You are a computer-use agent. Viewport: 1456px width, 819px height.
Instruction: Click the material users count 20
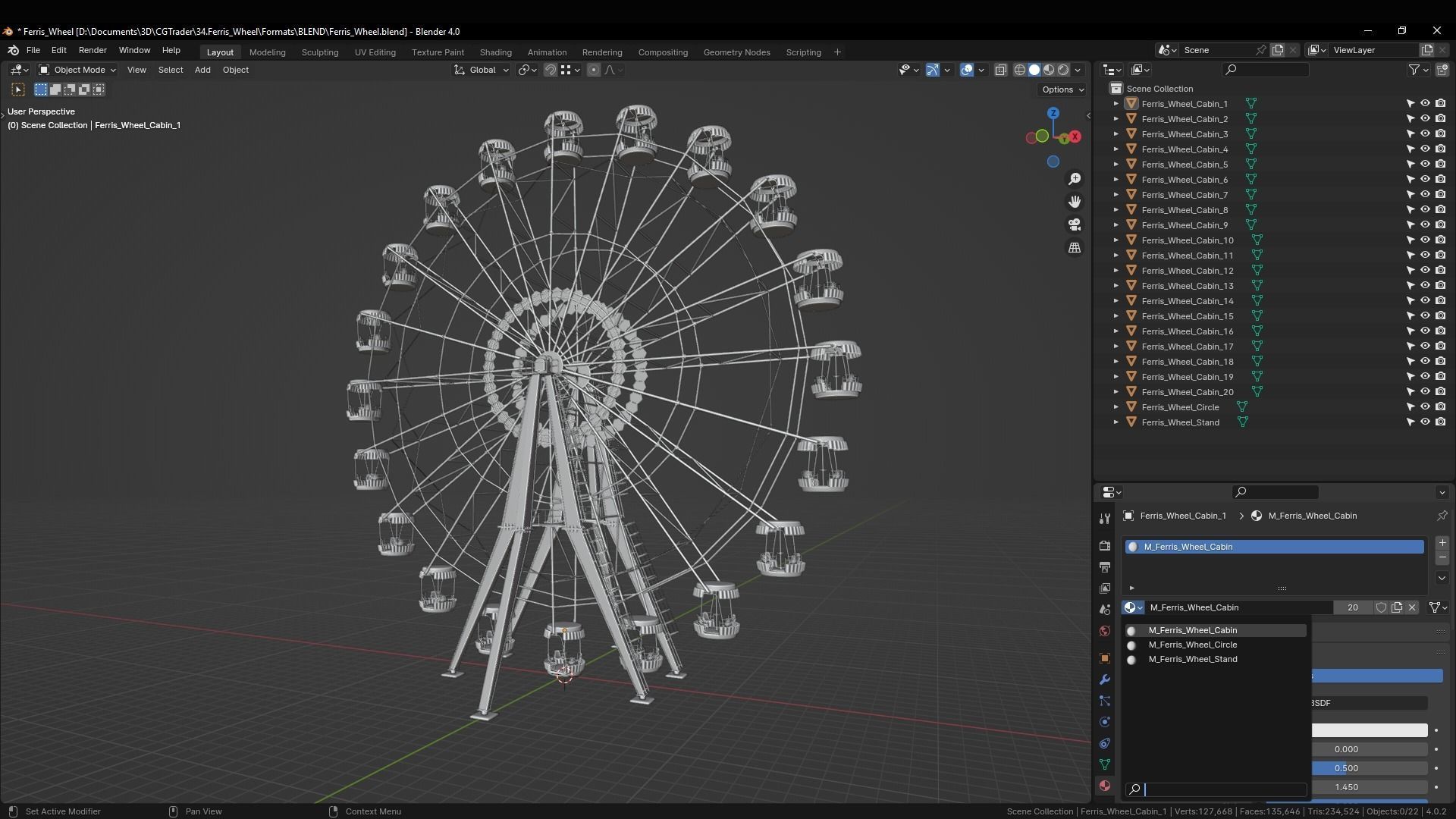pyautogui.click(x=1353, y=607)
